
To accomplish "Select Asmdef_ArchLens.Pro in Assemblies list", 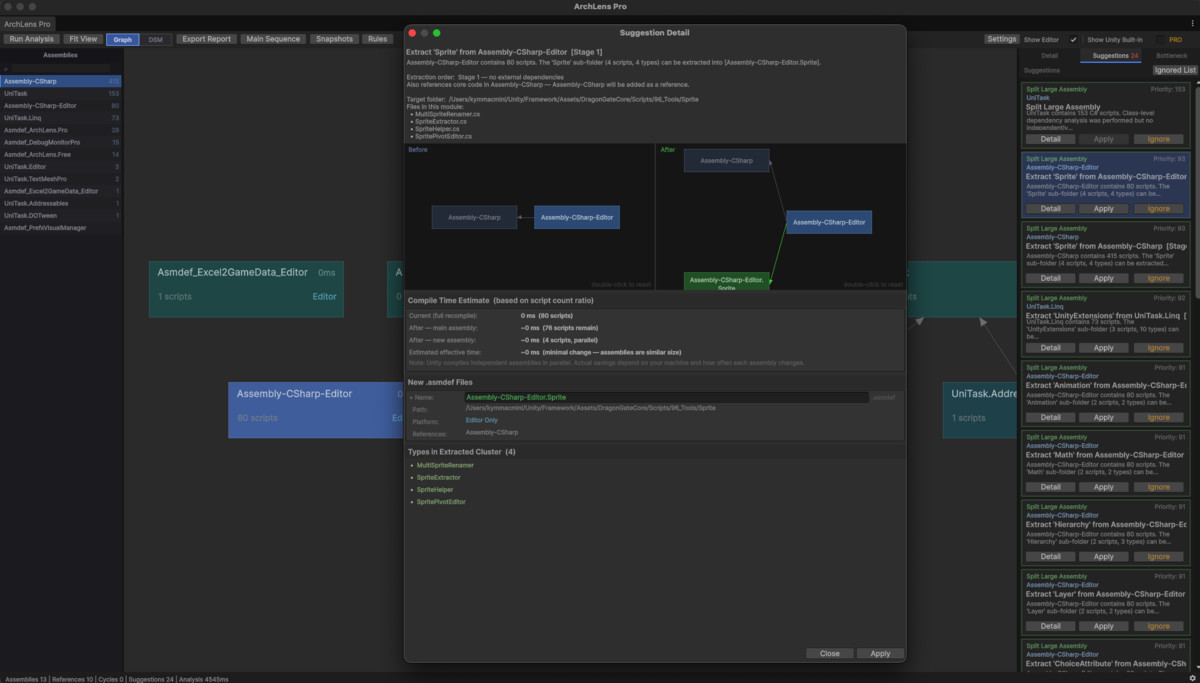I will pyautogui.click(x=61, y=130).
